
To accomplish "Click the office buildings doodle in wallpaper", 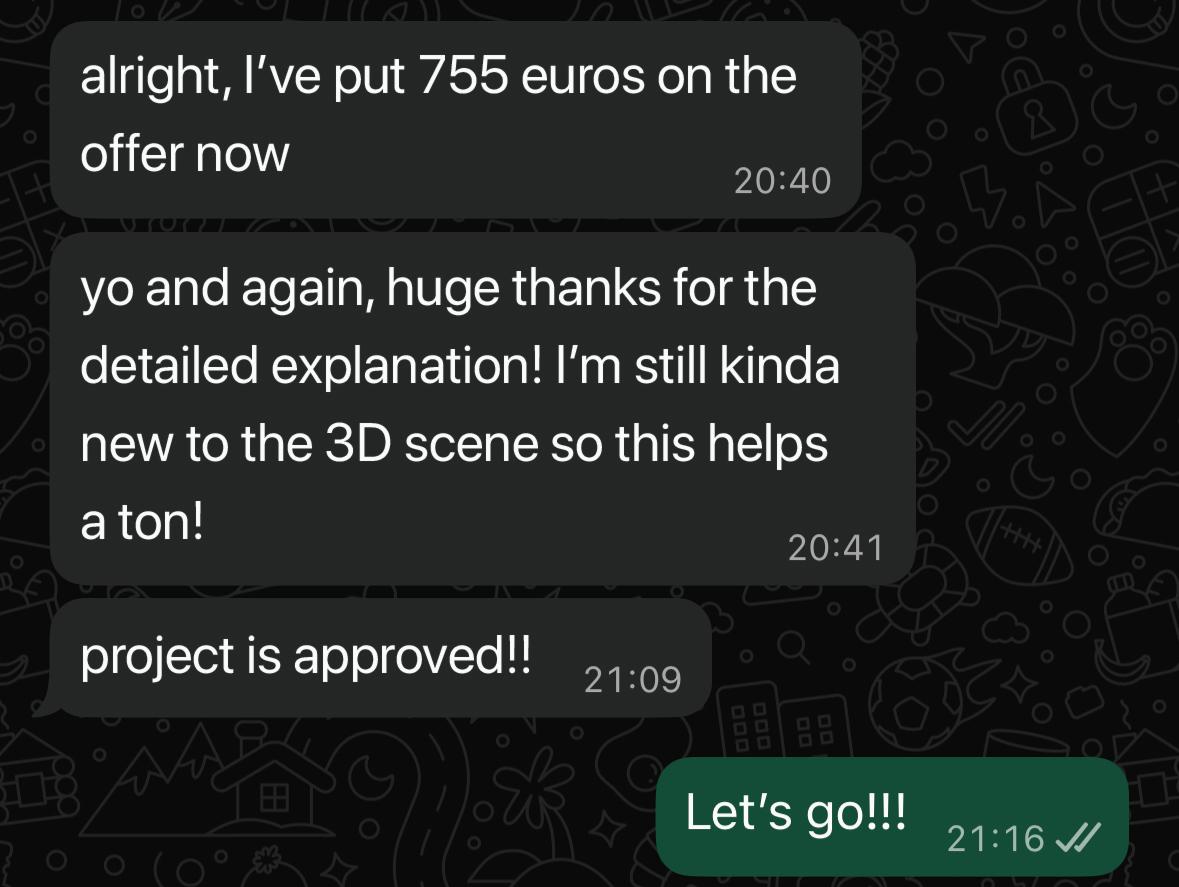I will (x=786, y=720).
